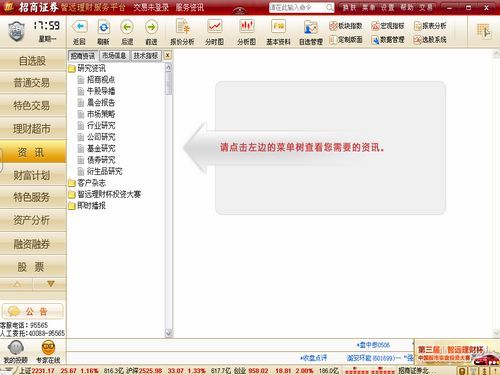
Task: Open 定制版面 custom layout
Action: tap(346, 40)
